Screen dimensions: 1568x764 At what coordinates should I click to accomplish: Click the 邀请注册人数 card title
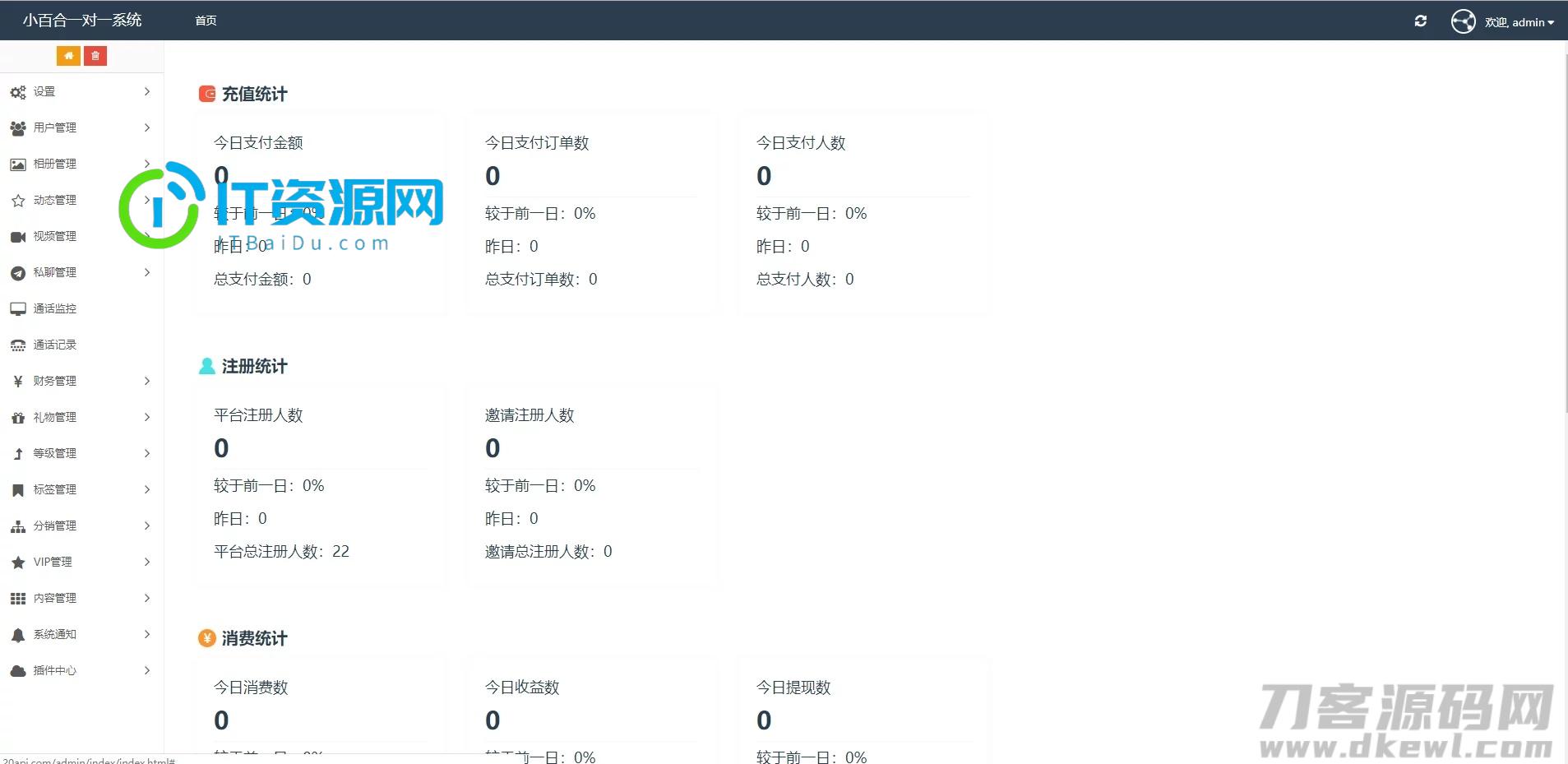530,415
